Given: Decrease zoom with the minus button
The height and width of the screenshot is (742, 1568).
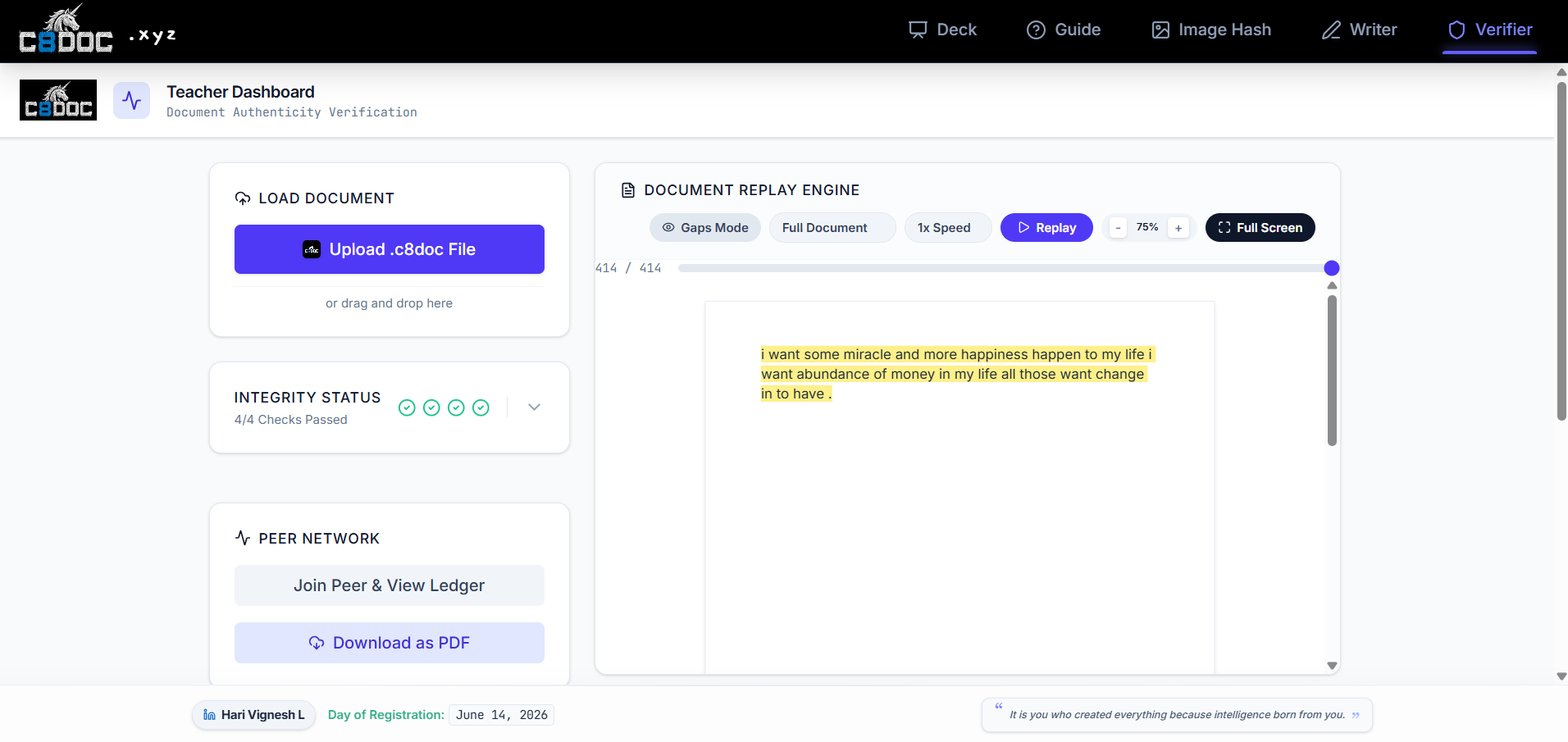Looking at the screenshot, I should click(x=1118, y=228).
